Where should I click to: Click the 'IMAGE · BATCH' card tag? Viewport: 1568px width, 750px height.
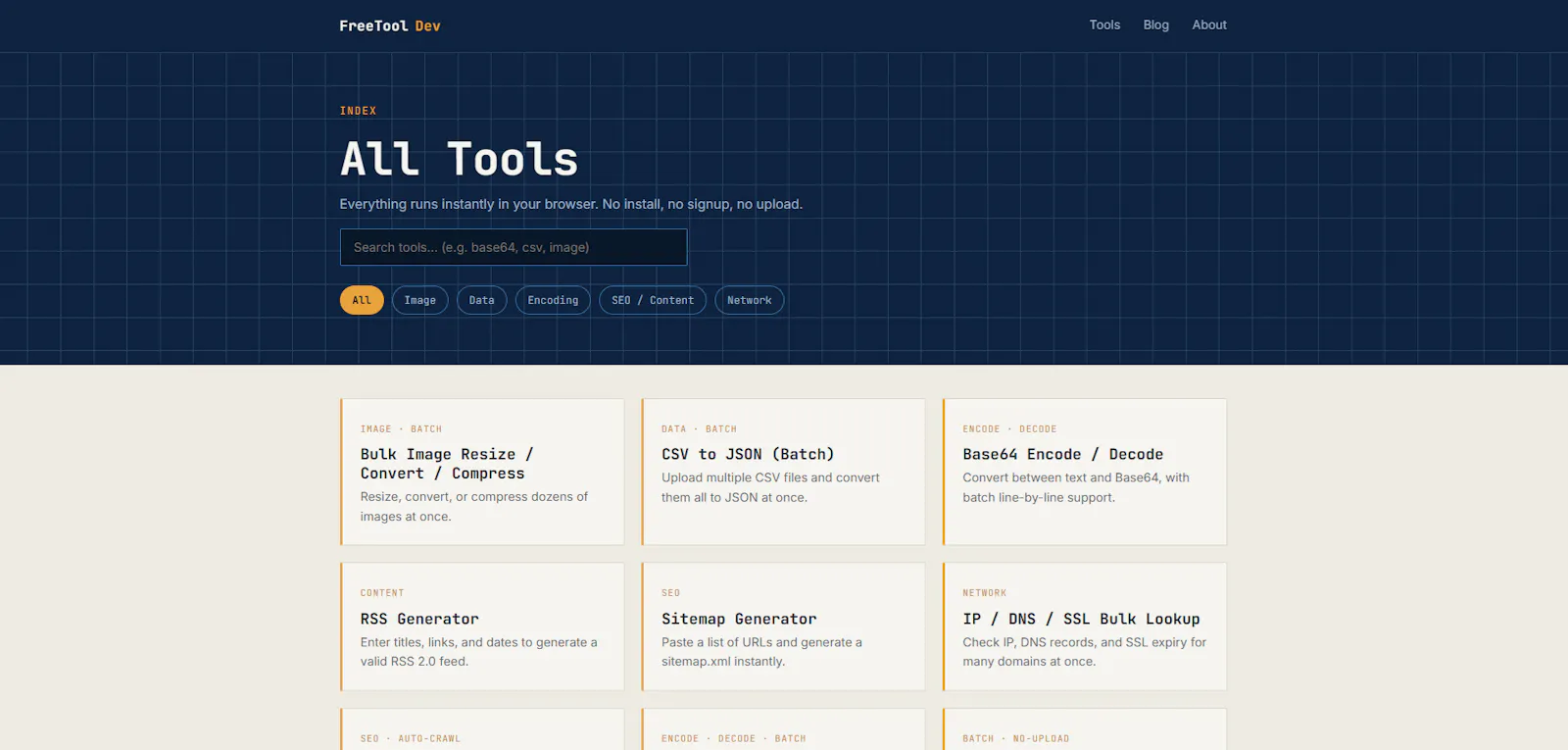pos(401,429)
